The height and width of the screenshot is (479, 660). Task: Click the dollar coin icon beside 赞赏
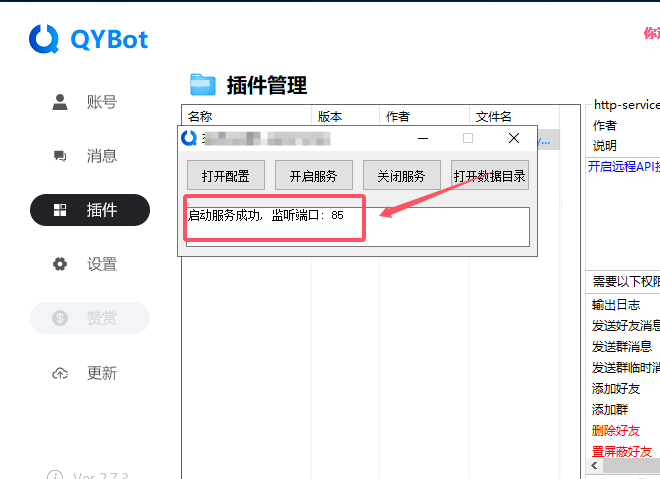pyautogui.click(x=60, y=318)
